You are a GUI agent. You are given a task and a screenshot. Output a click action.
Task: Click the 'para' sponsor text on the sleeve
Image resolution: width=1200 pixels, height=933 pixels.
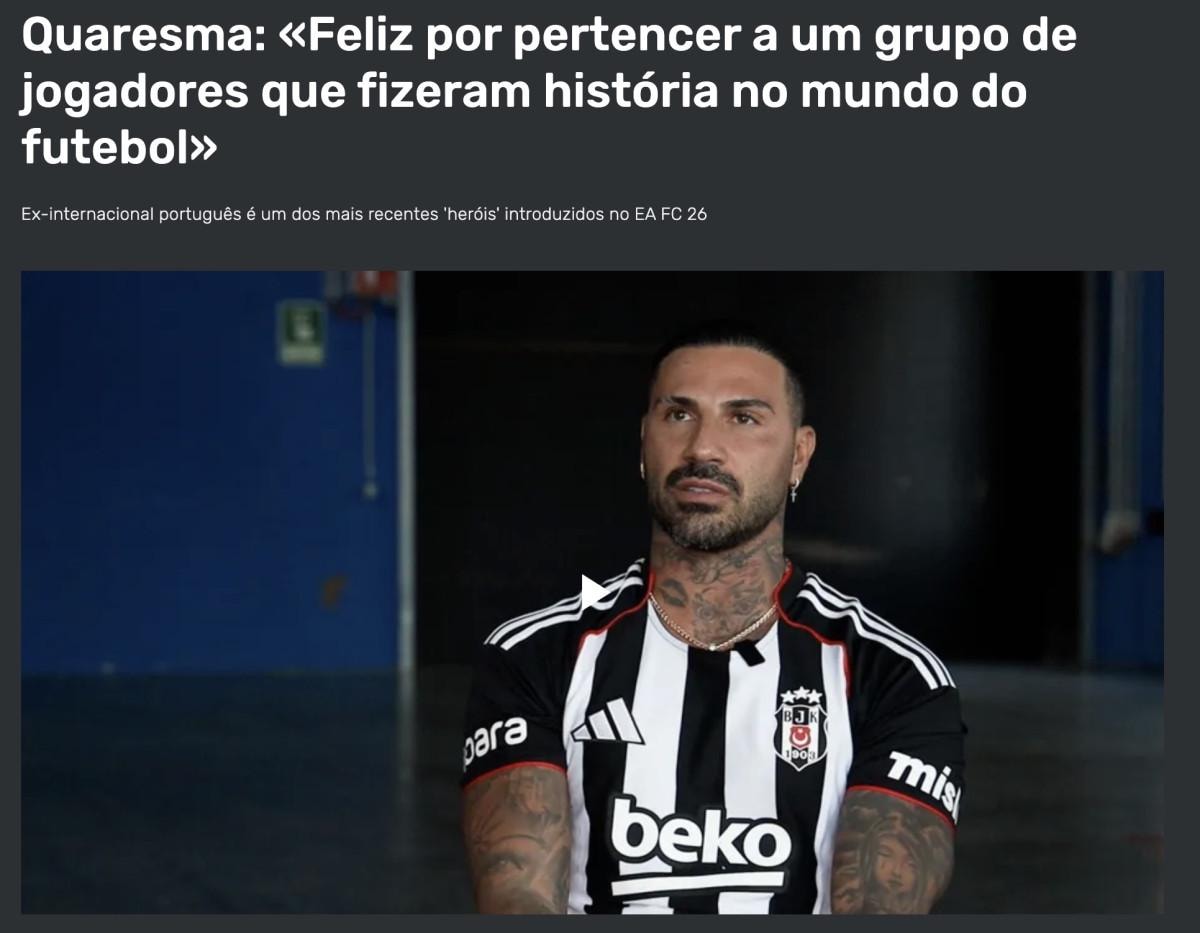click(x=494, y=741)
